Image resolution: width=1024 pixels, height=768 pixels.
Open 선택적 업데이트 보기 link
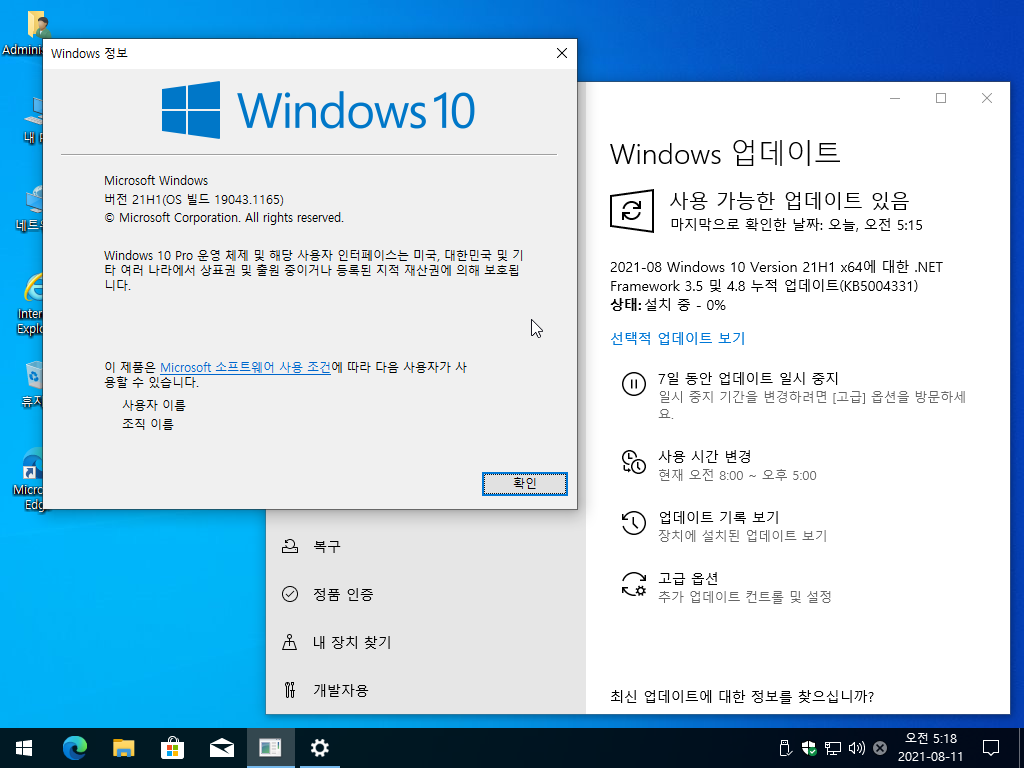[677, 338]
